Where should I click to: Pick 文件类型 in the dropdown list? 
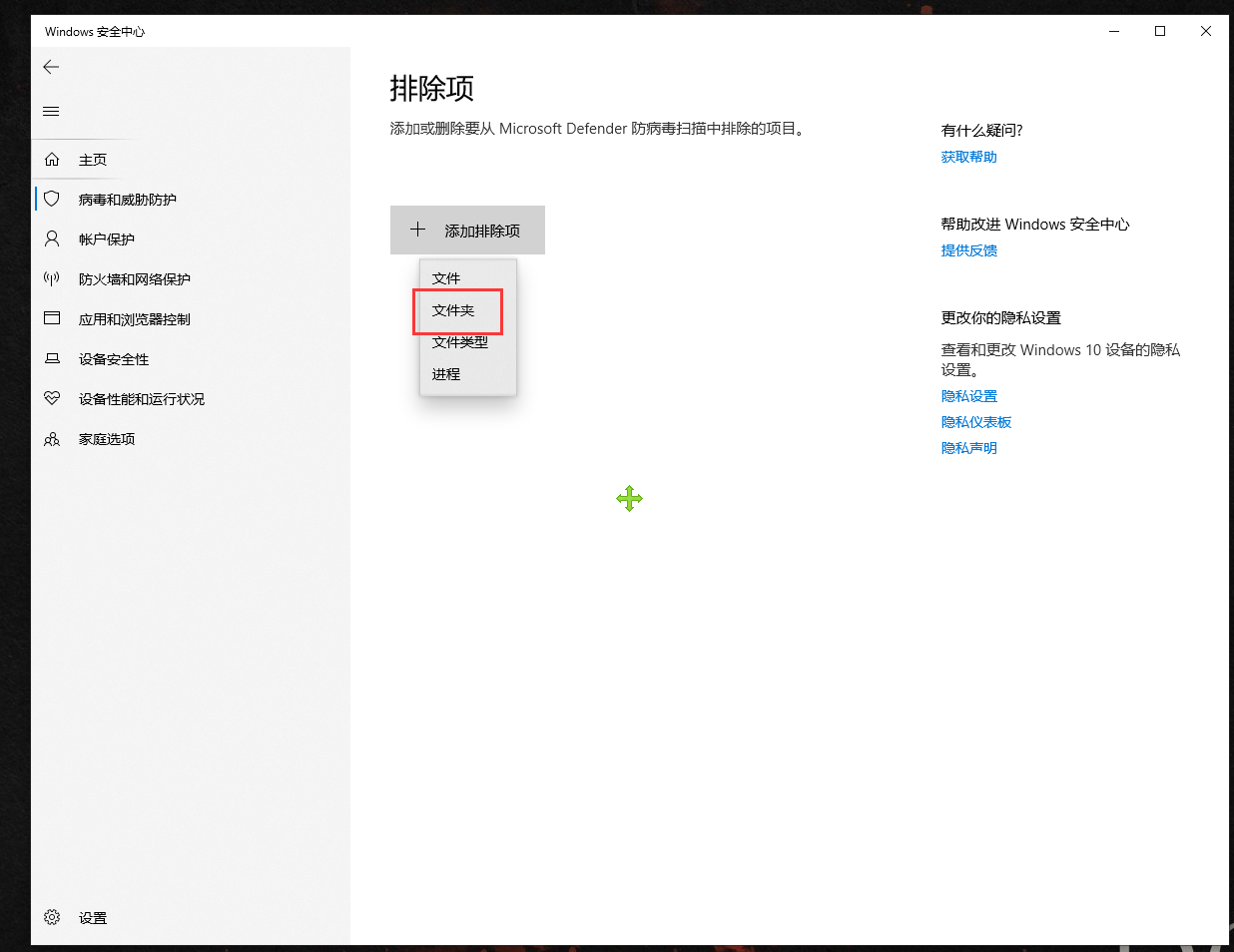pos(460,342)
